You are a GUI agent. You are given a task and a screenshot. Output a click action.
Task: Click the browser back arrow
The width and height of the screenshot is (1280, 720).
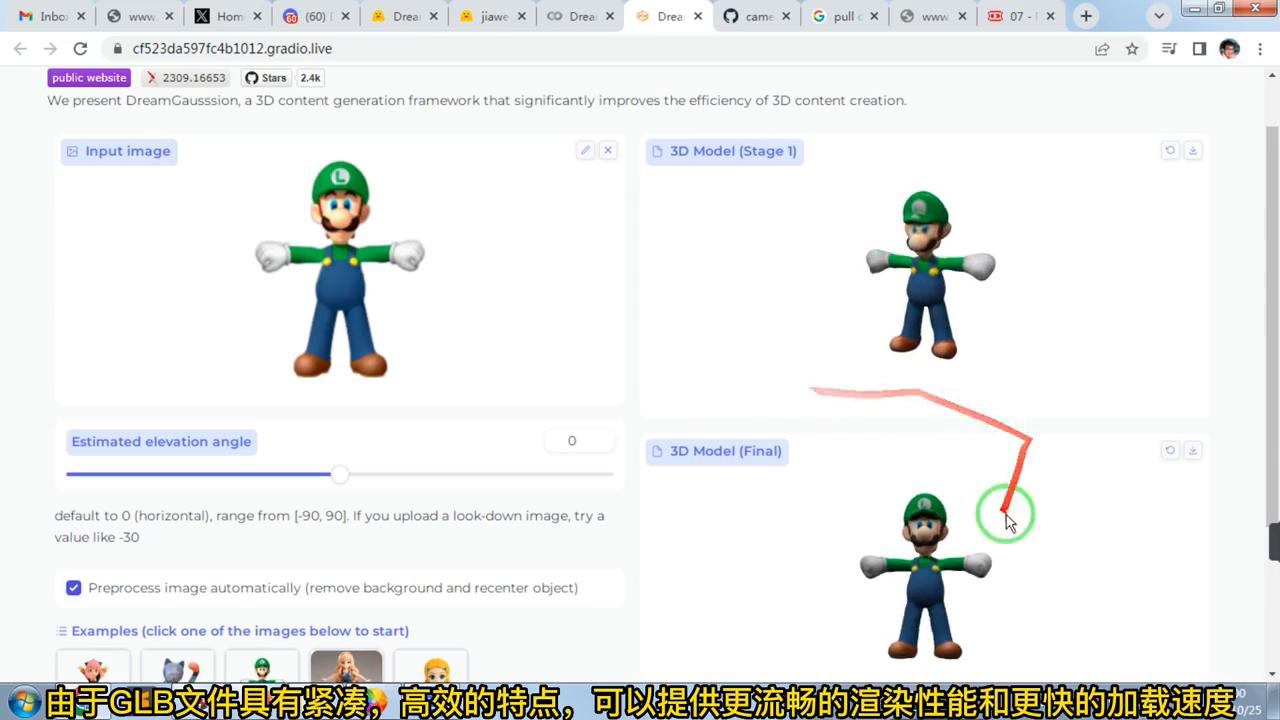point(20,49)
